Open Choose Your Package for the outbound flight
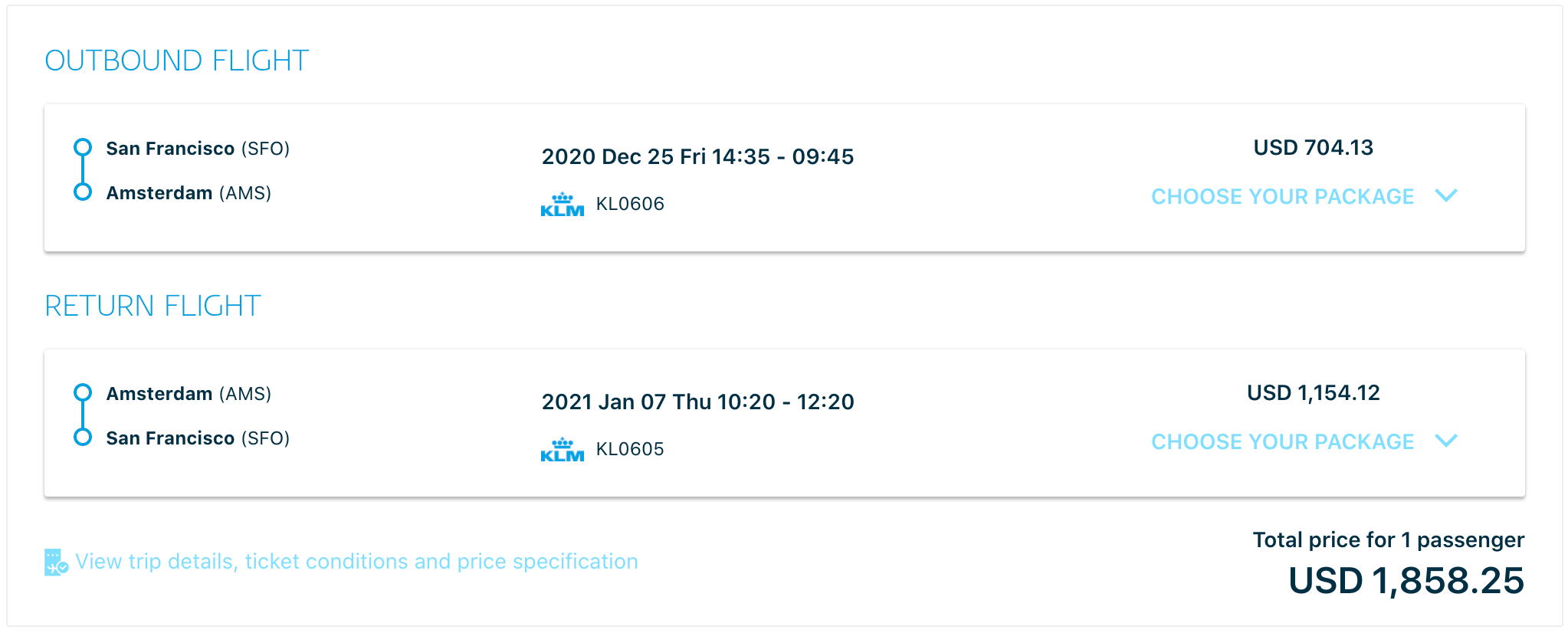Viewport: 1568px width, 633px height. pos(1282,197)
